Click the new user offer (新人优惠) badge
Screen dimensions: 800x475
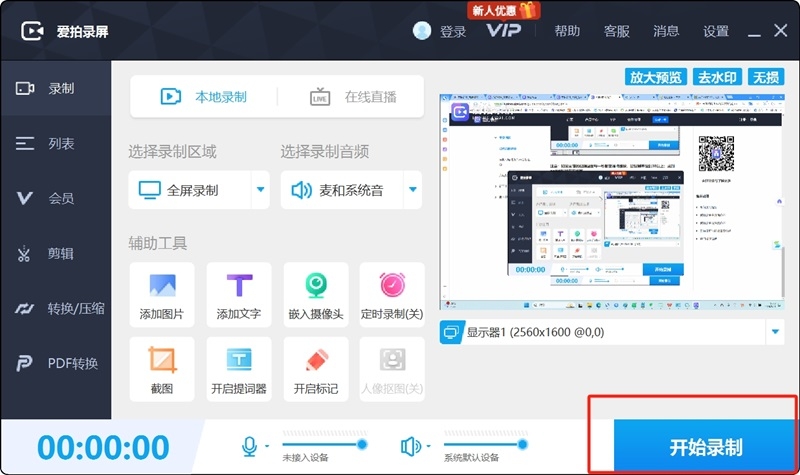pos(503,10)
